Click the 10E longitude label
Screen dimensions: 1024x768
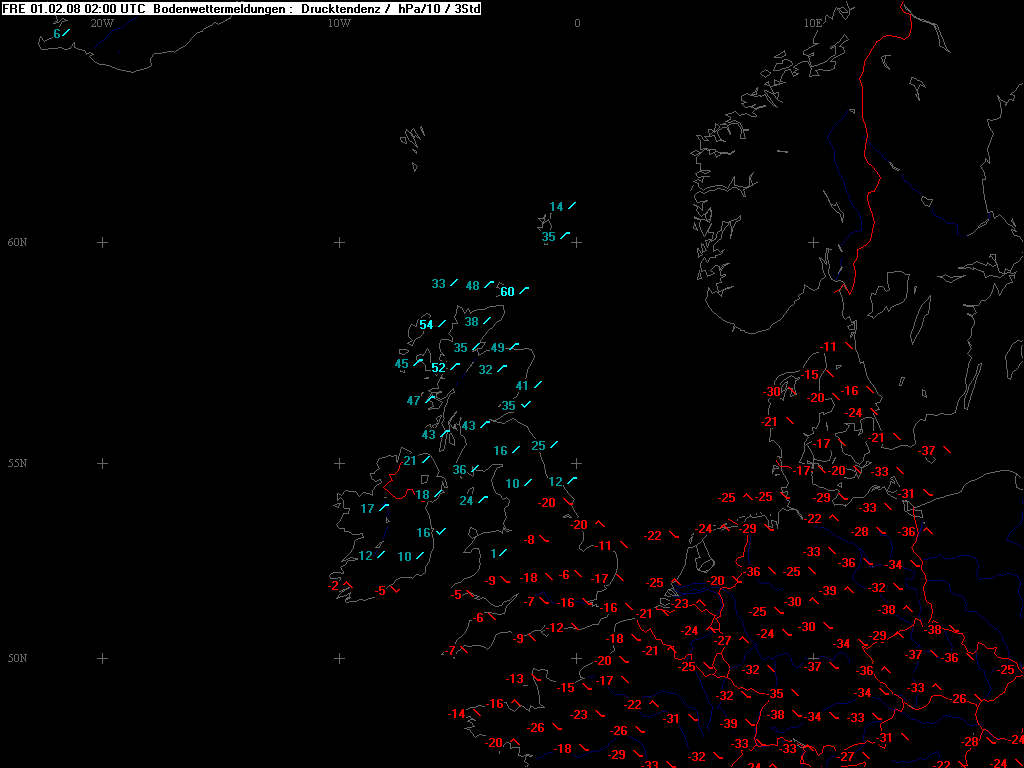(812, 23)
